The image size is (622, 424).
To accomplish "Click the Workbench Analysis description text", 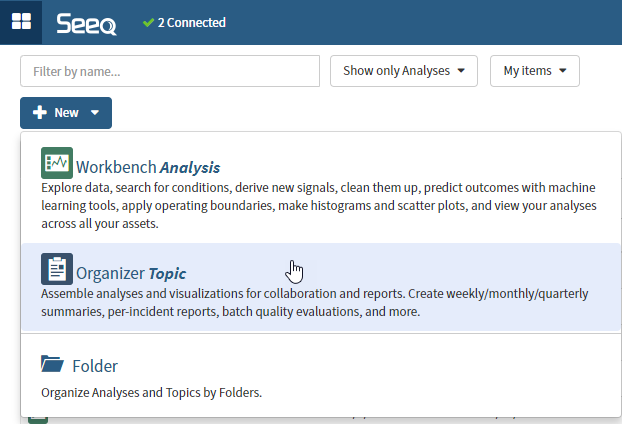I will coord(318,205).
